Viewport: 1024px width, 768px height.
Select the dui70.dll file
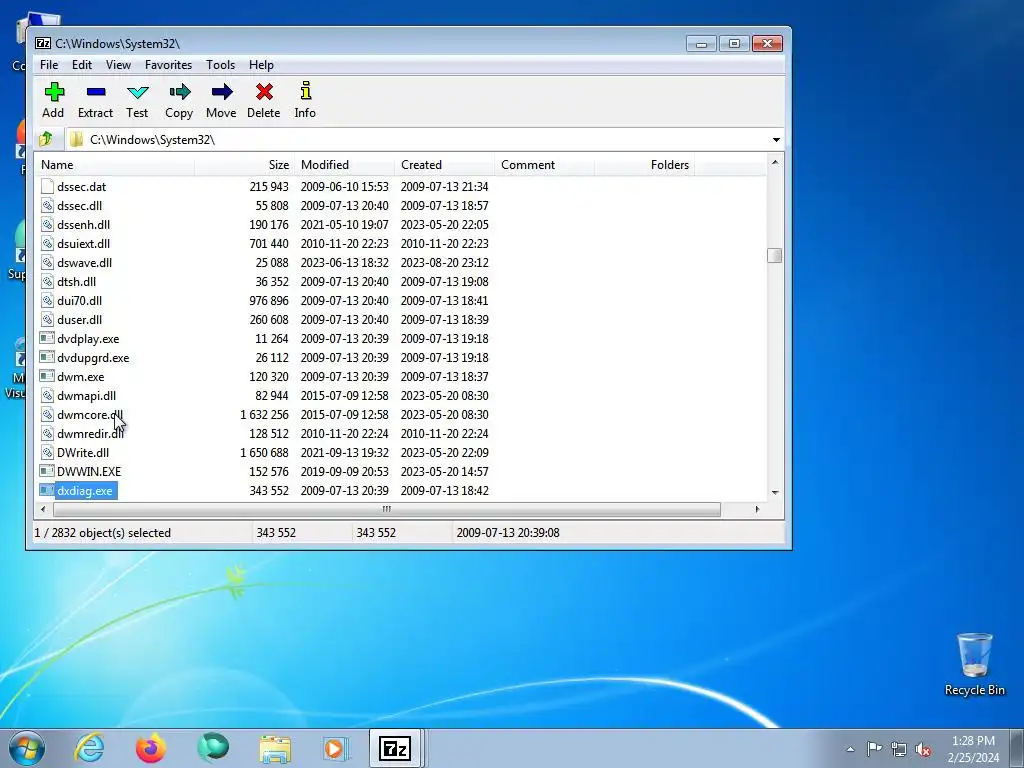(x=80, y=300)
